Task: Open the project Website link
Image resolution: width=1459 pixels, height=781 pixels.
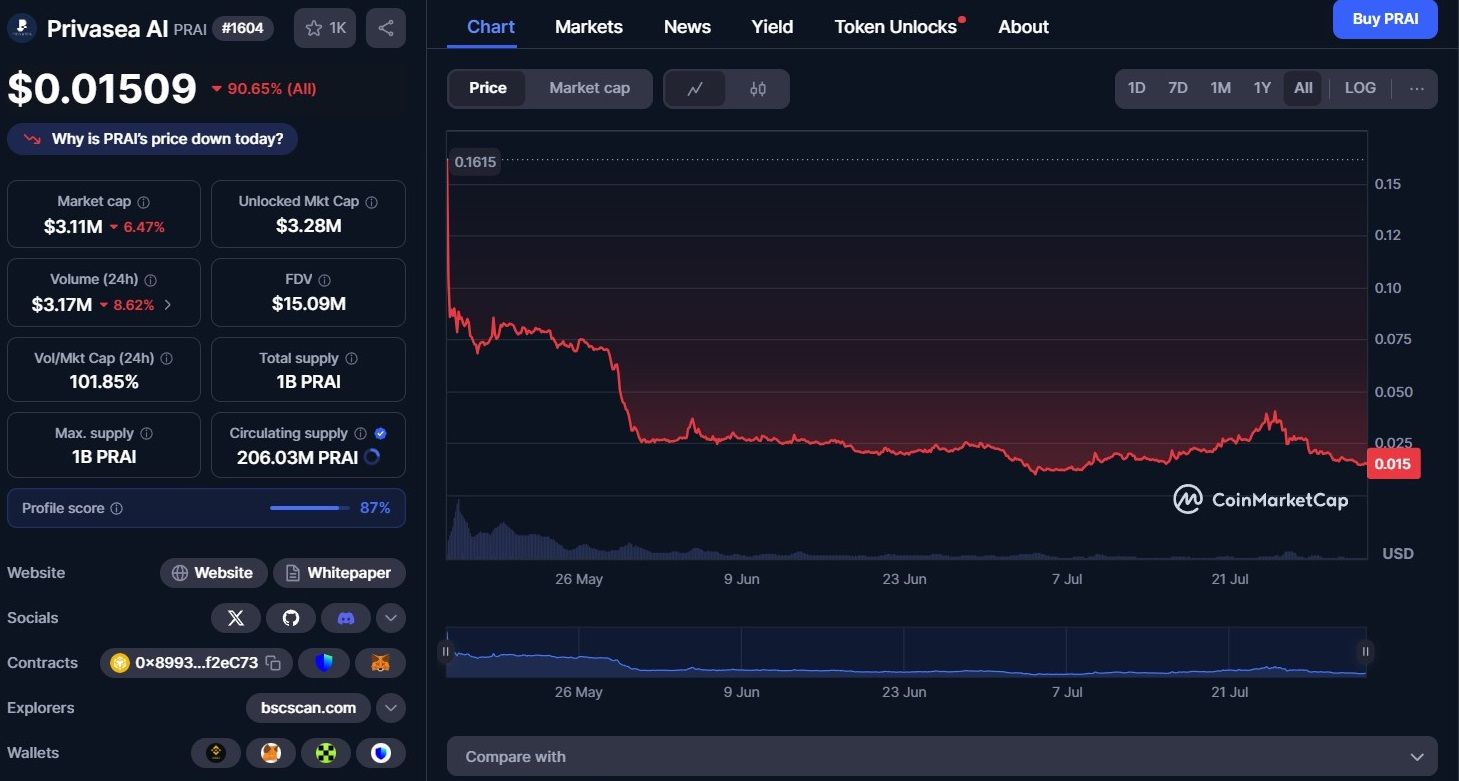Action: (213, 573)
